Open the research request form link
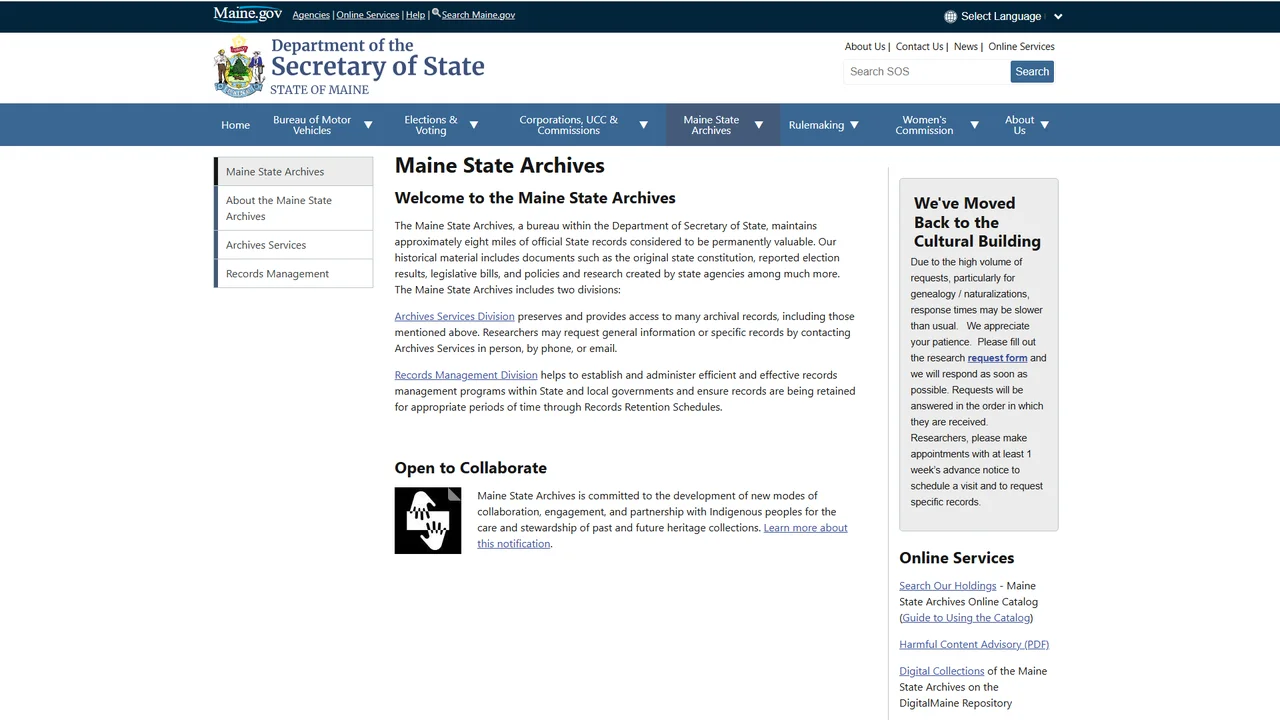Viewport: 1280px width, 720px height. click(x=997, y=358)
